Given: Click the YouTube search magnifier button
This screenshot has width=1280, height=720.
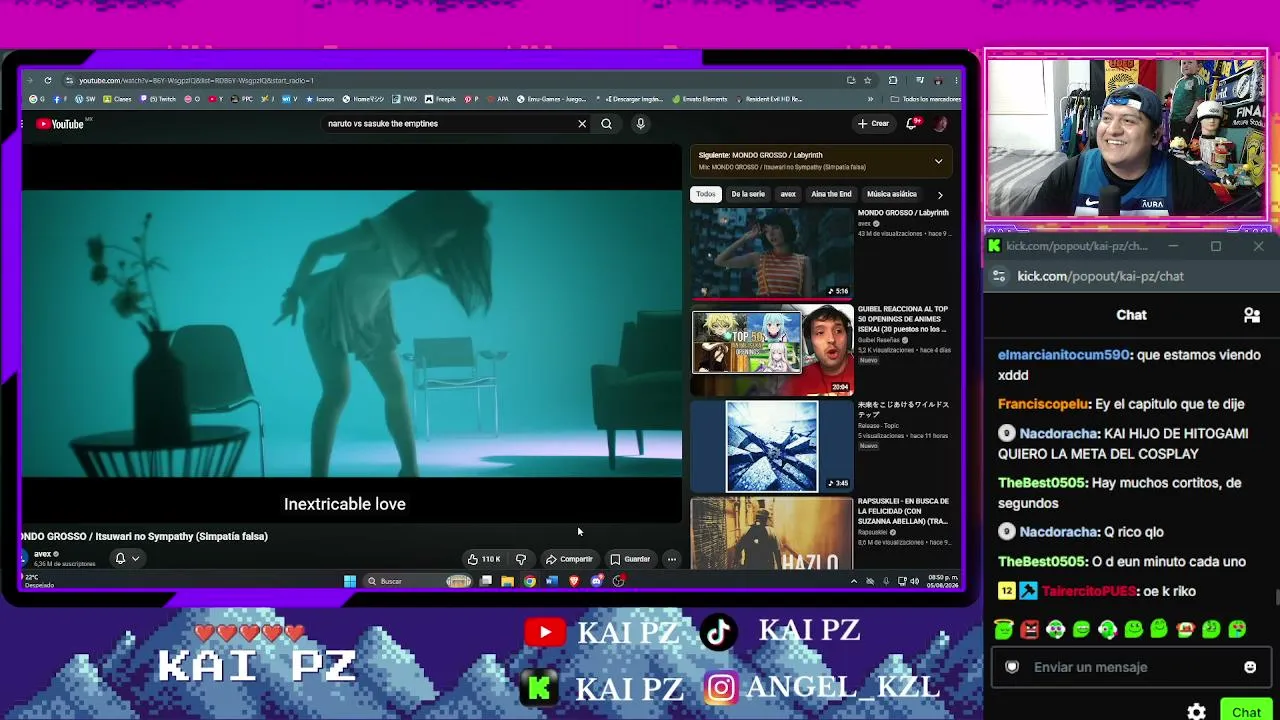Looking at the screenshot, I should click(x=606, y=124).
